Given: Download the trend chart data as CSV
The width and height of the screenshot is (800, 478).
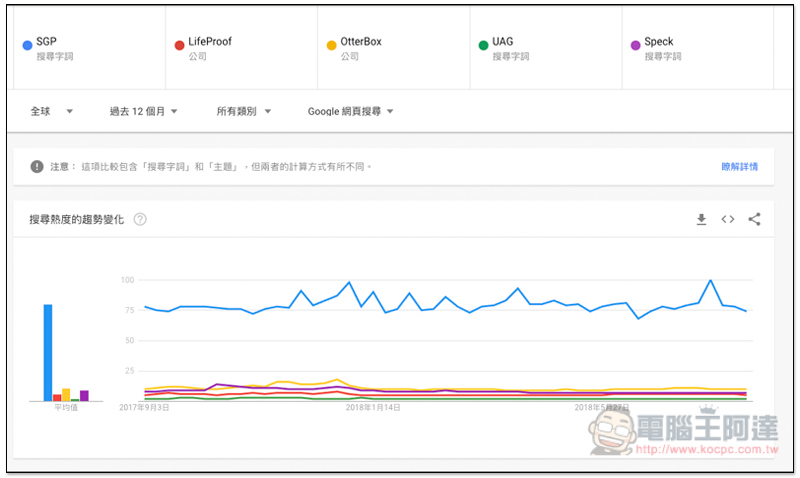Looking at the screenshot, I should coord(702,219).
